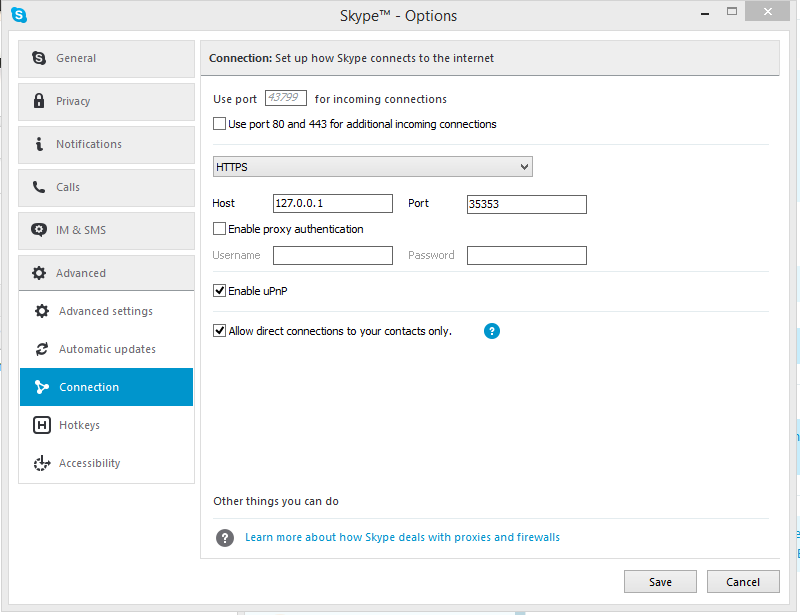The height and width of the screenshot is (615, 800).
Task: Open the Calls section
Action: tap(107, 187)
